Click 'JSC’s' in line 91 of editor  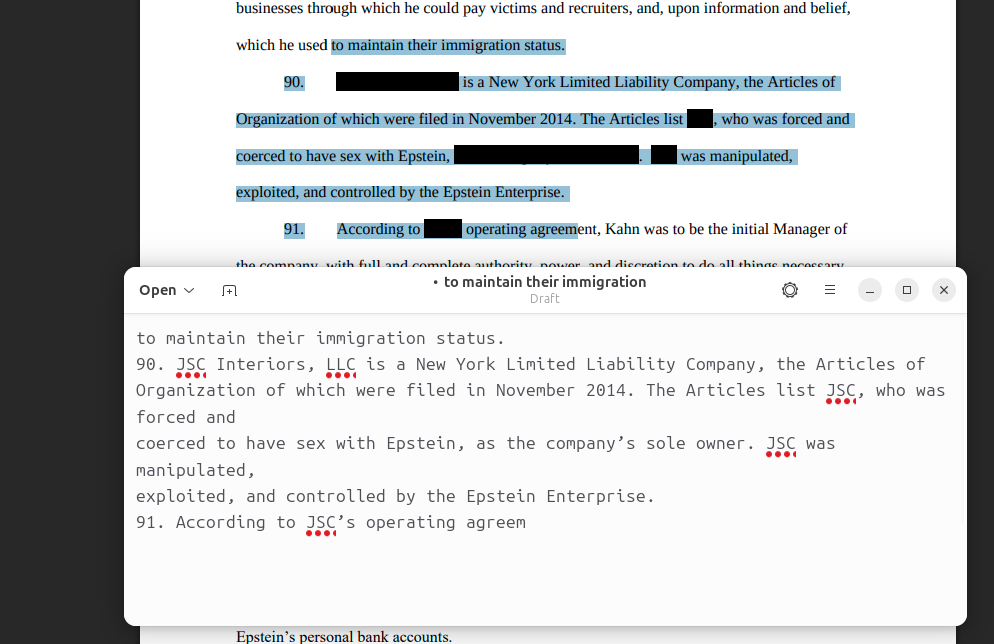click(331, 523)
